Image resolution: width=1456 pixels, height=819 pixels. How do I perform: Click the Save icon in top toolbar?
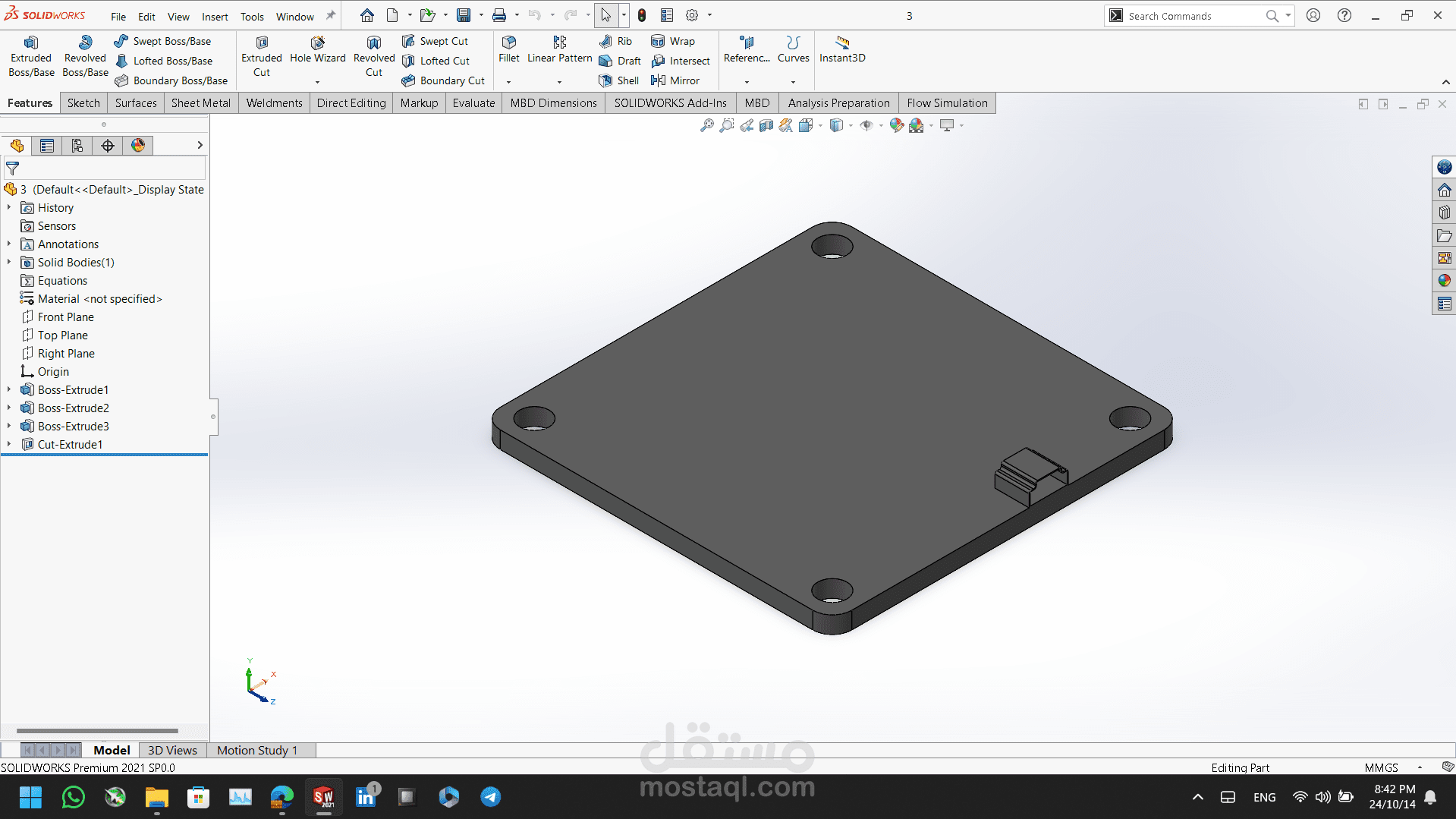(x=464, y=15)
